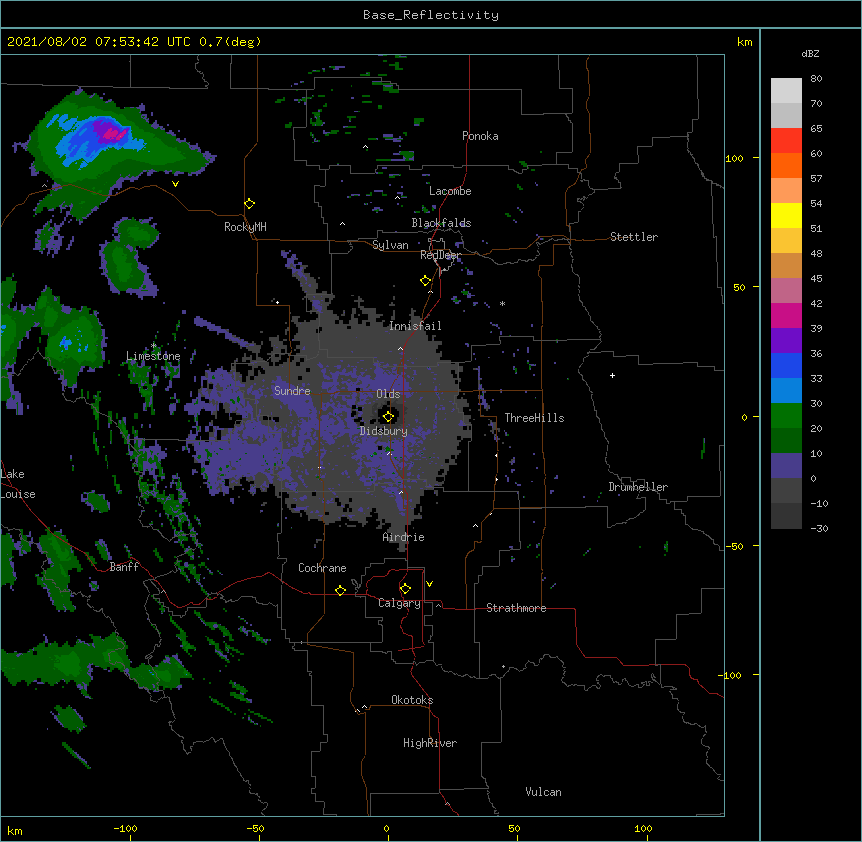Select the slate purple swatch between 10 and 0
The height and width of the screenshot is (842, 862).
pos(786,466)
